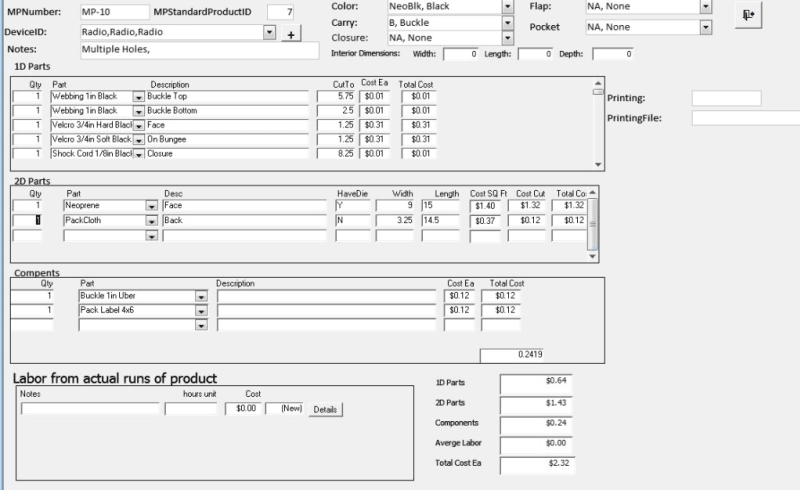The width and height of the screenshot is (800, 490).
Task: Expand the Neoprene part dropdown
Action: tap(152, 206)
